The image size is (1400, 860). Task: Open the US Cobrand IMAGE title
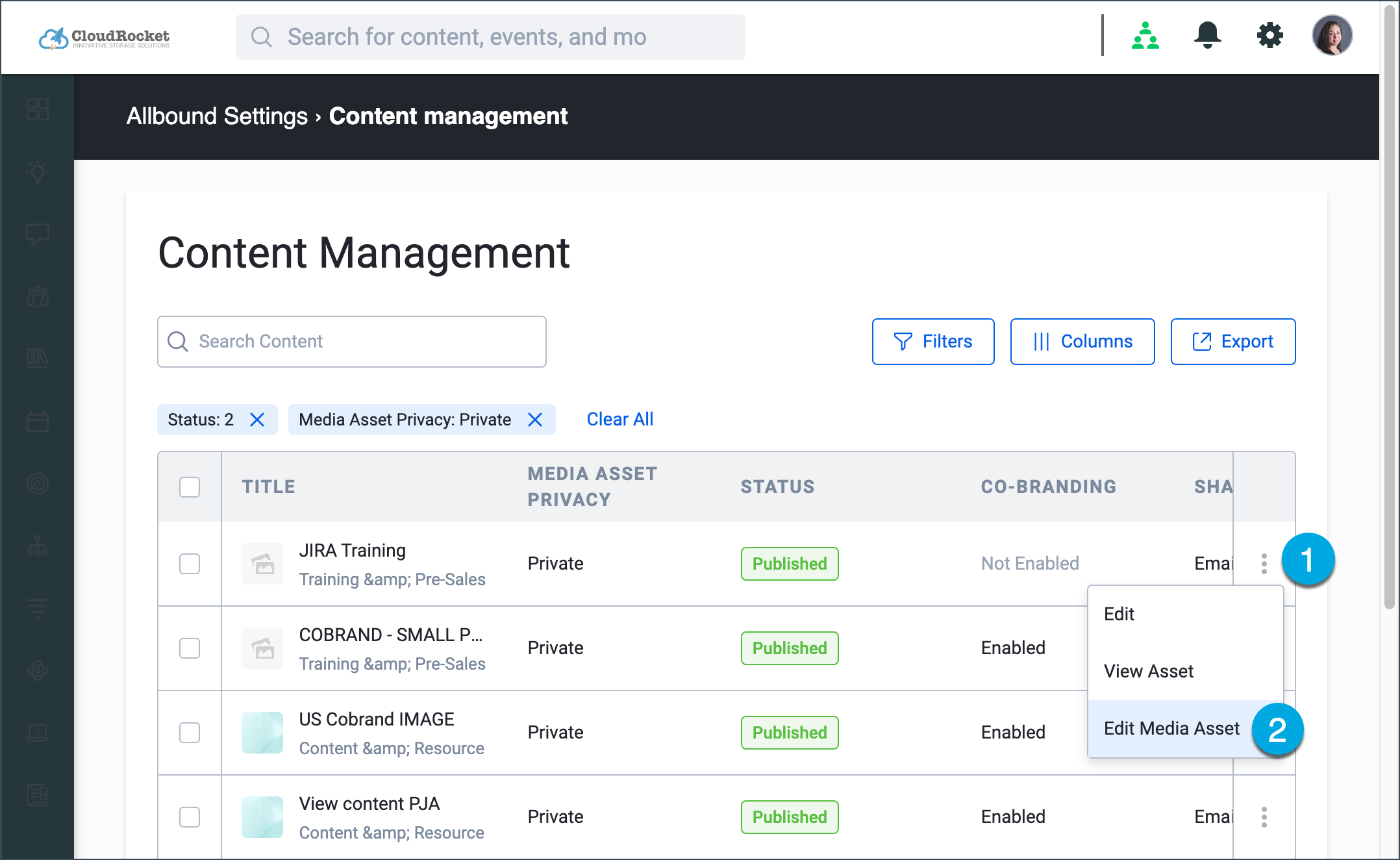(377, 720)
